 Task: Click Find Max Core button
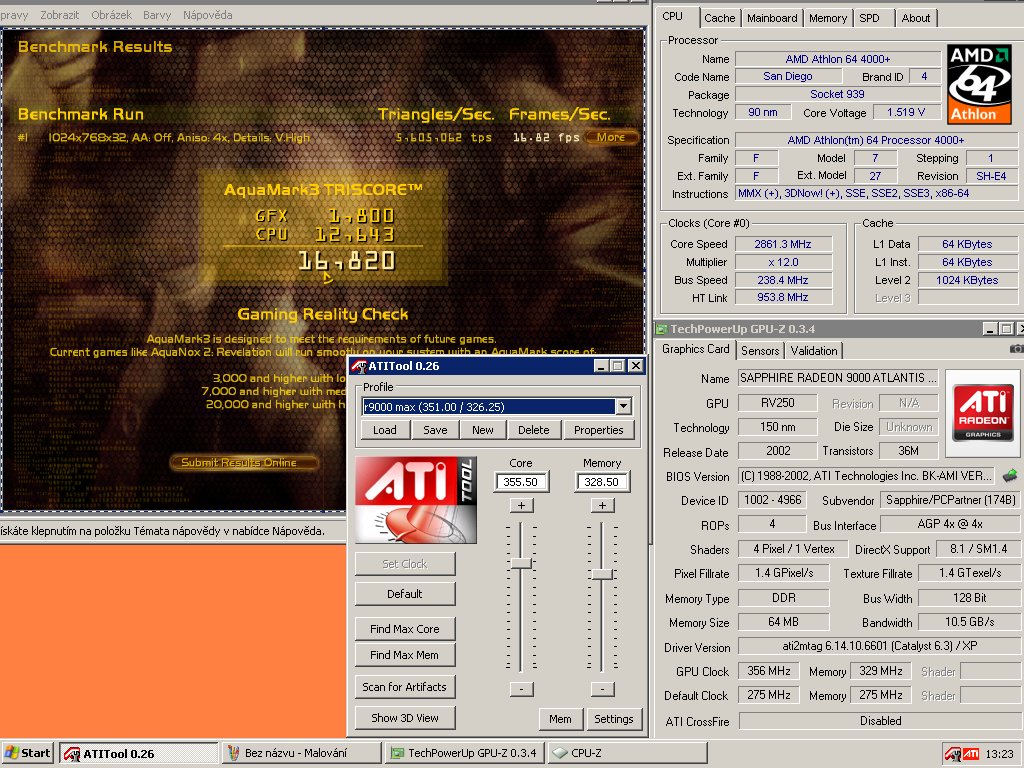click(405, 629)
